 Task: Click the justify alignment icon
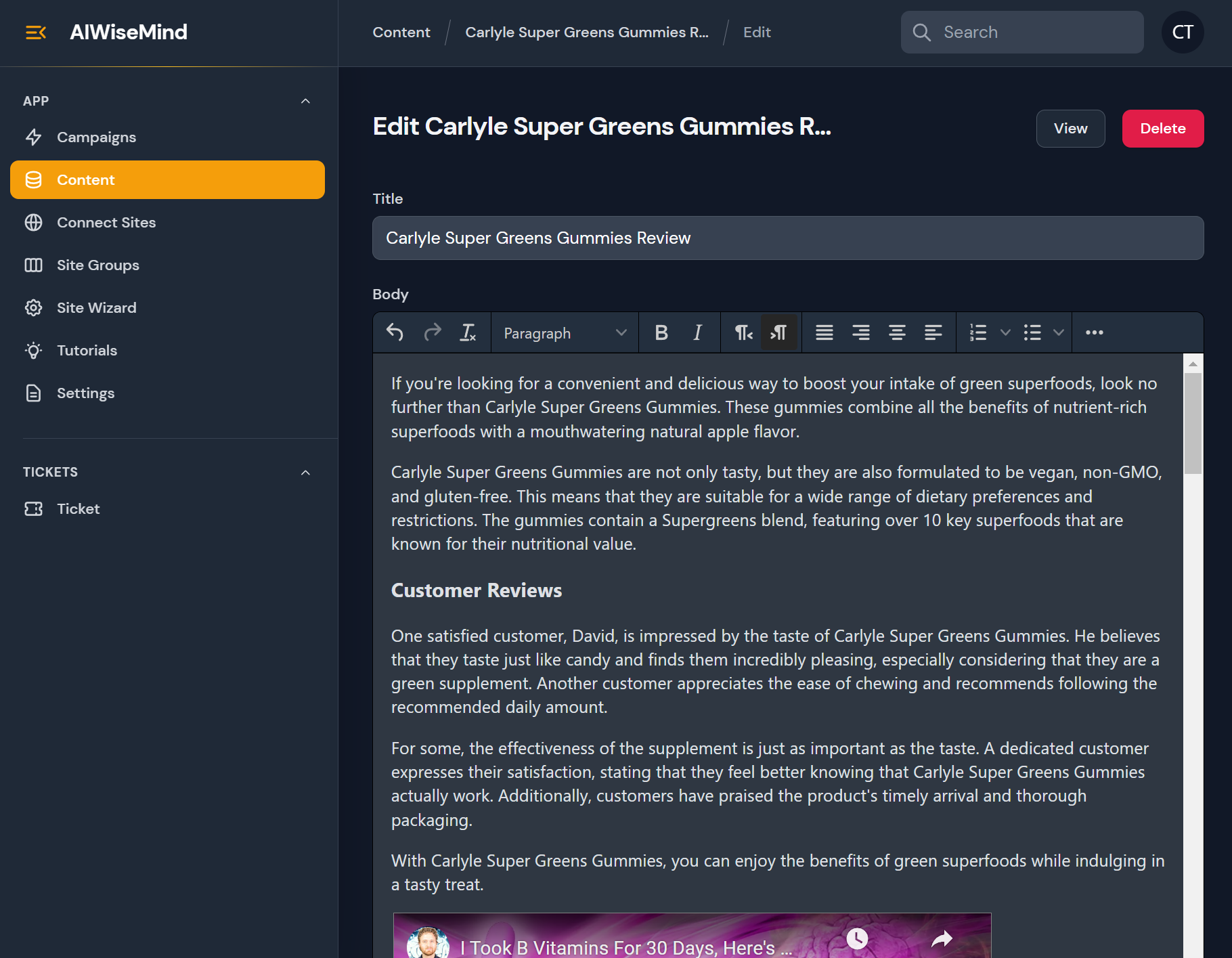(824, 332)
